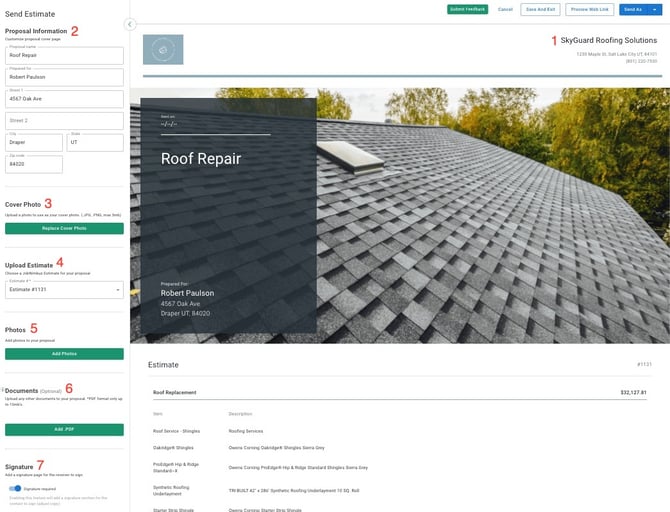Expand the Estimate # dropdown
The width and height of the screenshot is (670, 512).
pos(64,290)
